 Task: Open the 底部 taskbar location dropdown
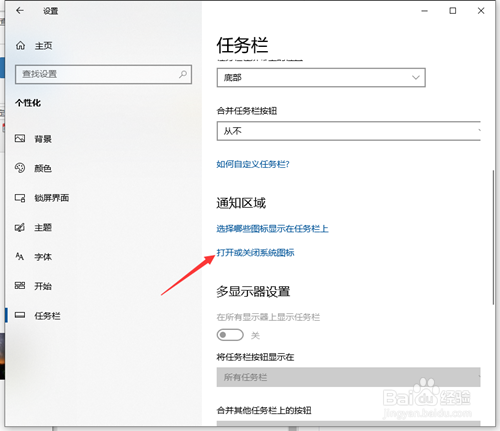321,78
